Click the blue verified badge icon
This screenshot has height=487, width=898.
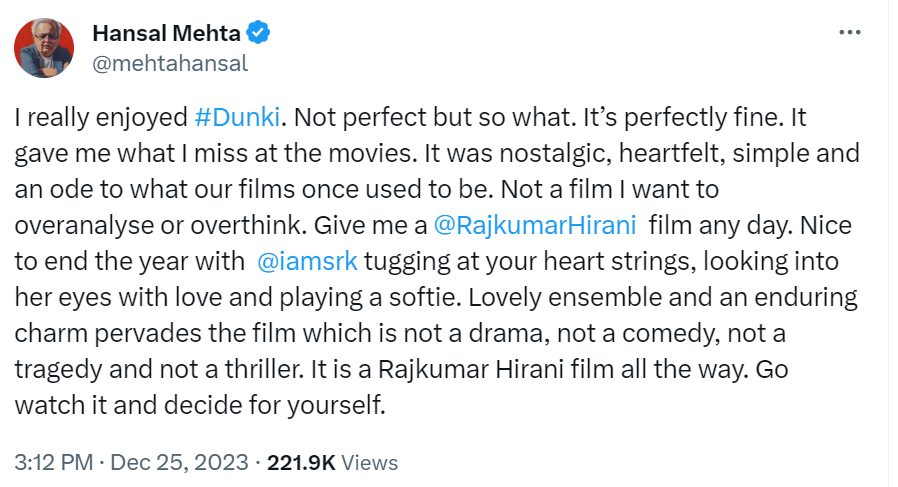click(258, 33)
